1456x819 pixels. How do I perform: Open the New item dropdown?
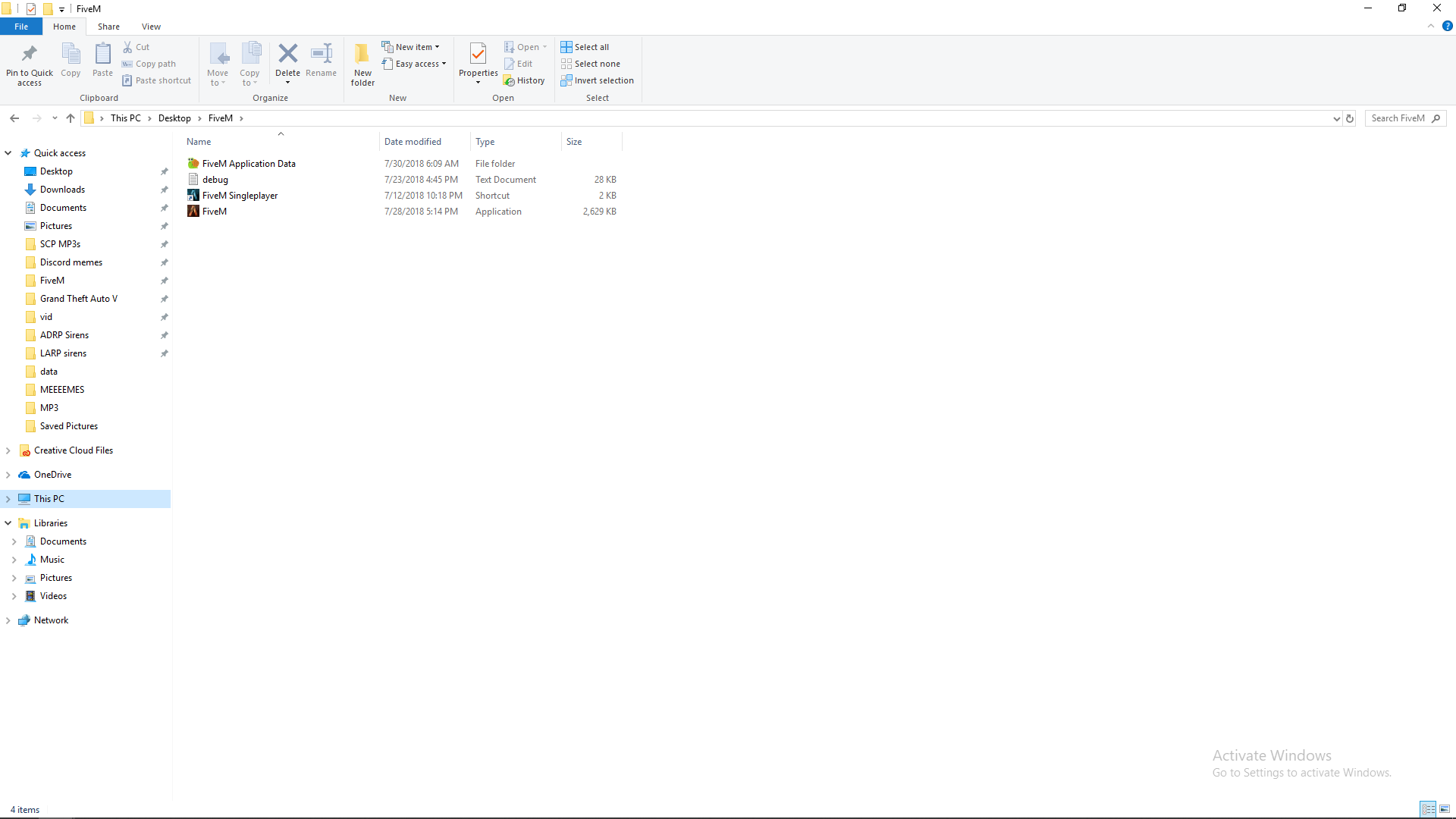[x=410, y=47]
